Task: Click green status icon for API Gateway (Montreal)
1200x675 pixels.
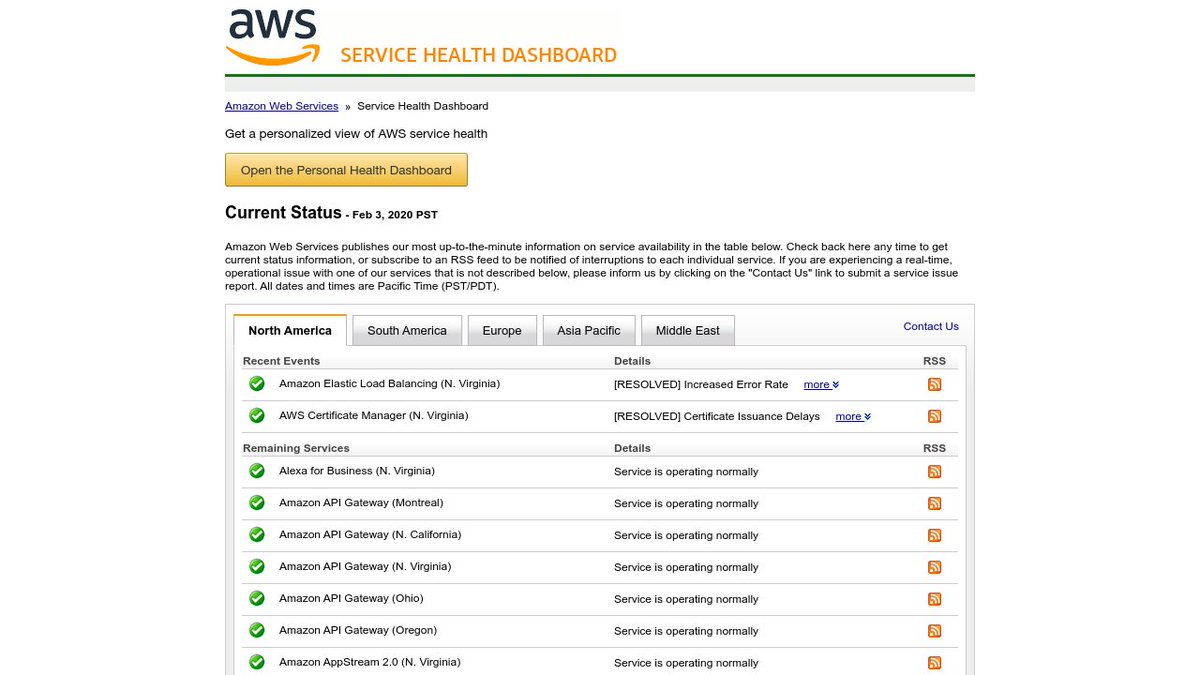Action: tap(257, 503)
